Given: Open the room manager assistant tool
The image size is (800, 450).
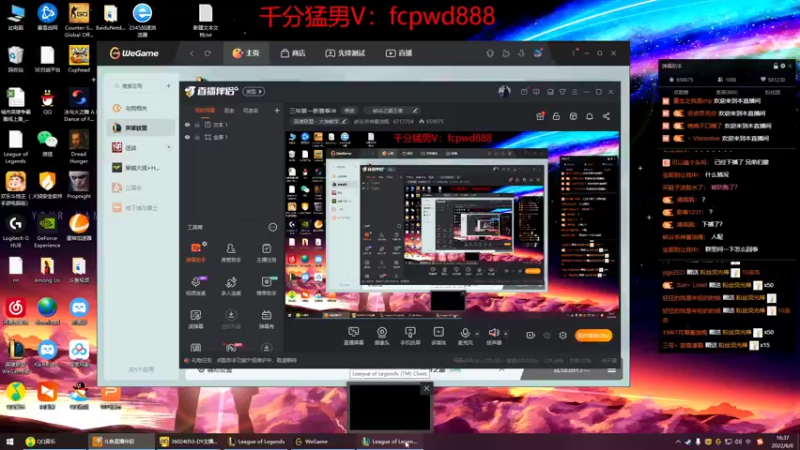Looking at the screenshot, I should click(x=231, y=253).
